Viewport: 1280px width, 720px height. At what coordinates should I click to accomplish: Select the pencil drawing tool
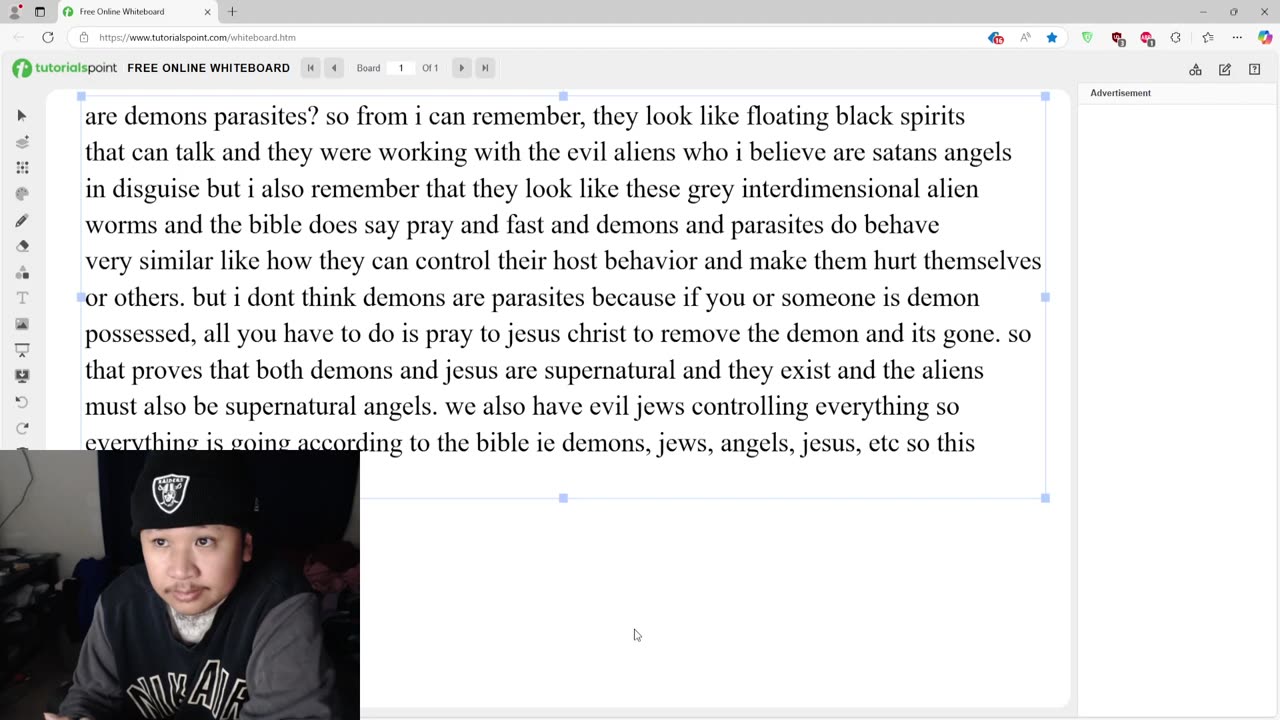click(22, 220)
